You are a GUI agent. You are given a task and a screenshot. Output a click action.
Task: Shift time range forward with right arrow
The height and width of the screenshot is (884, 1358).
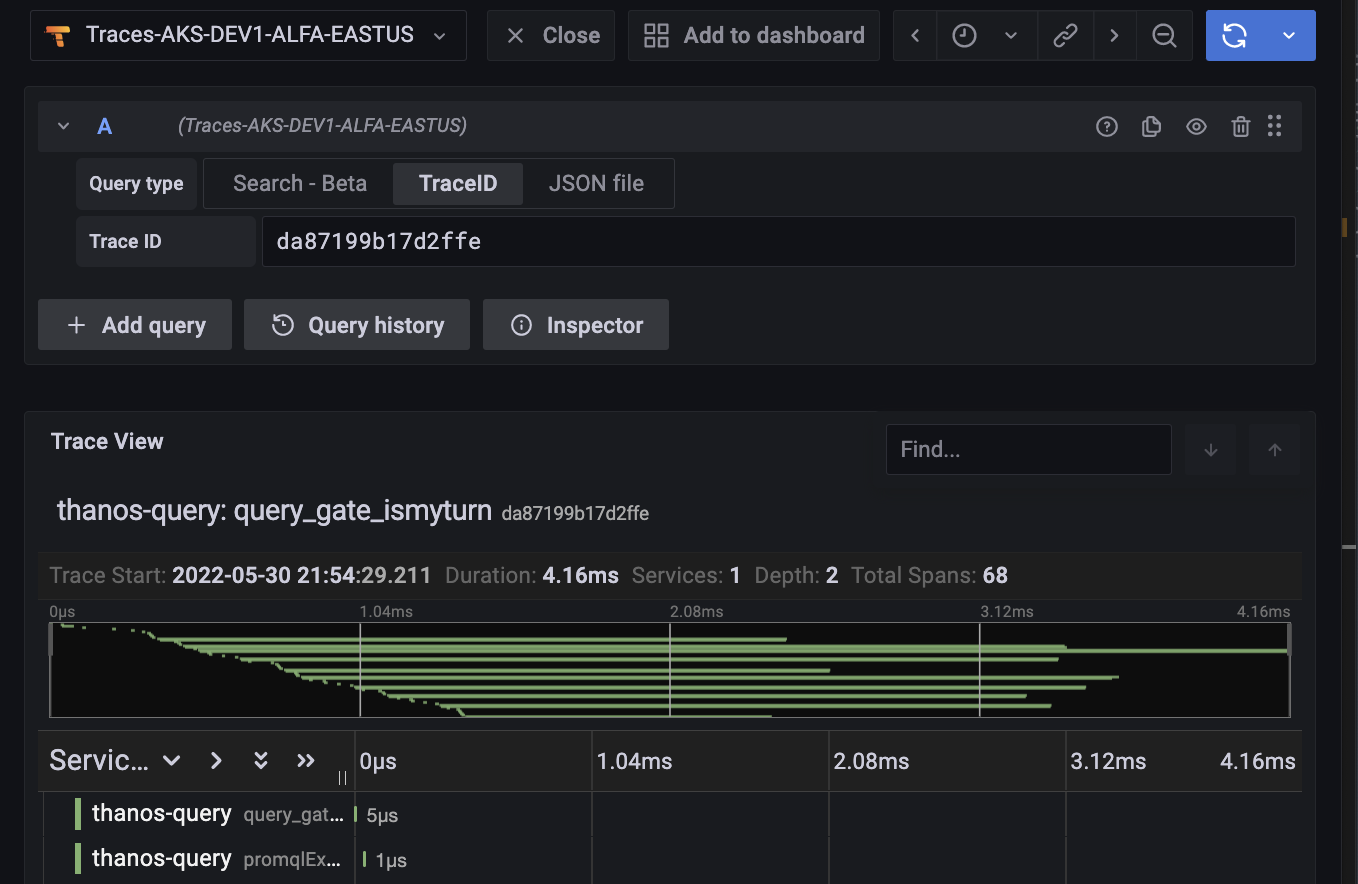pyautogui.click(x=1114, y=35)
